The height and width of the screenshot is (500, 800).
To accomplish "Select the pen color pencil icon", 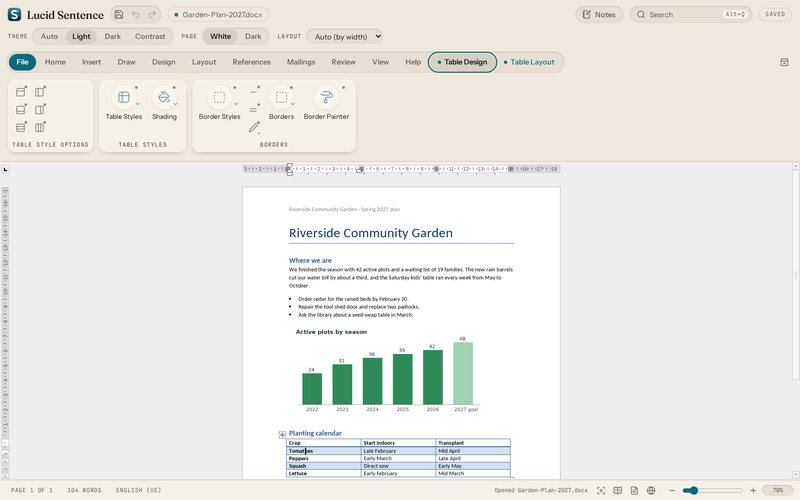I will click(x=254, y=127).
